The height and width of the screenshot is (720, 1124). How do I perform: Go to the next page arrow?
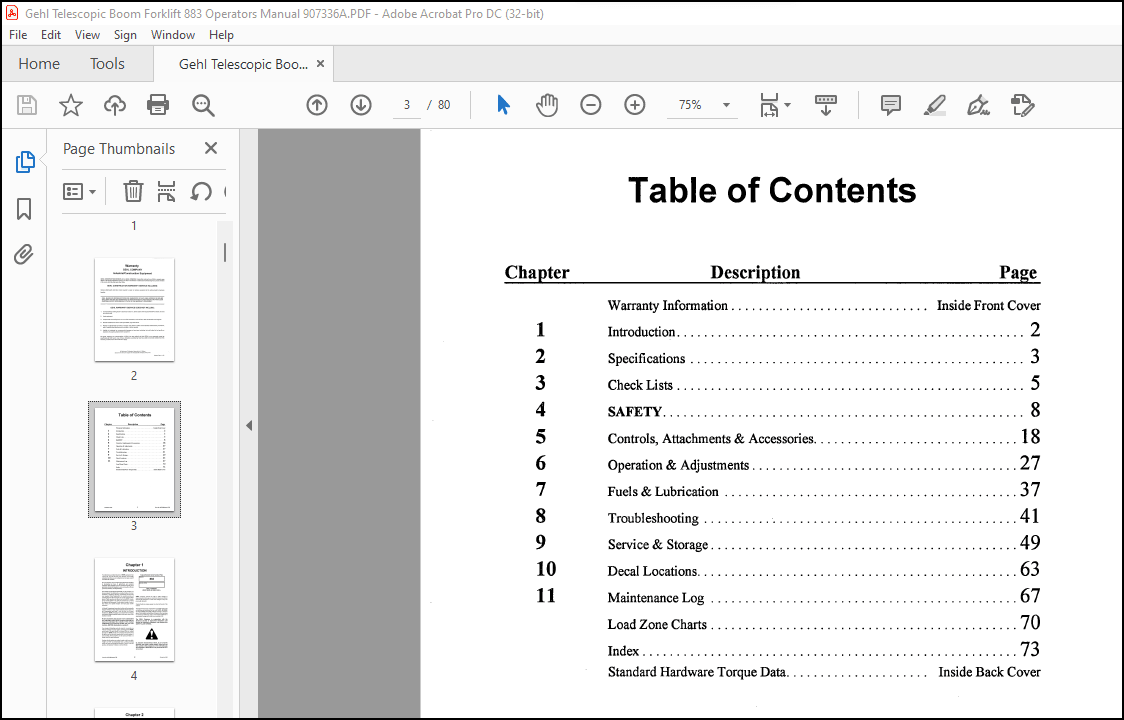(361, 105)
